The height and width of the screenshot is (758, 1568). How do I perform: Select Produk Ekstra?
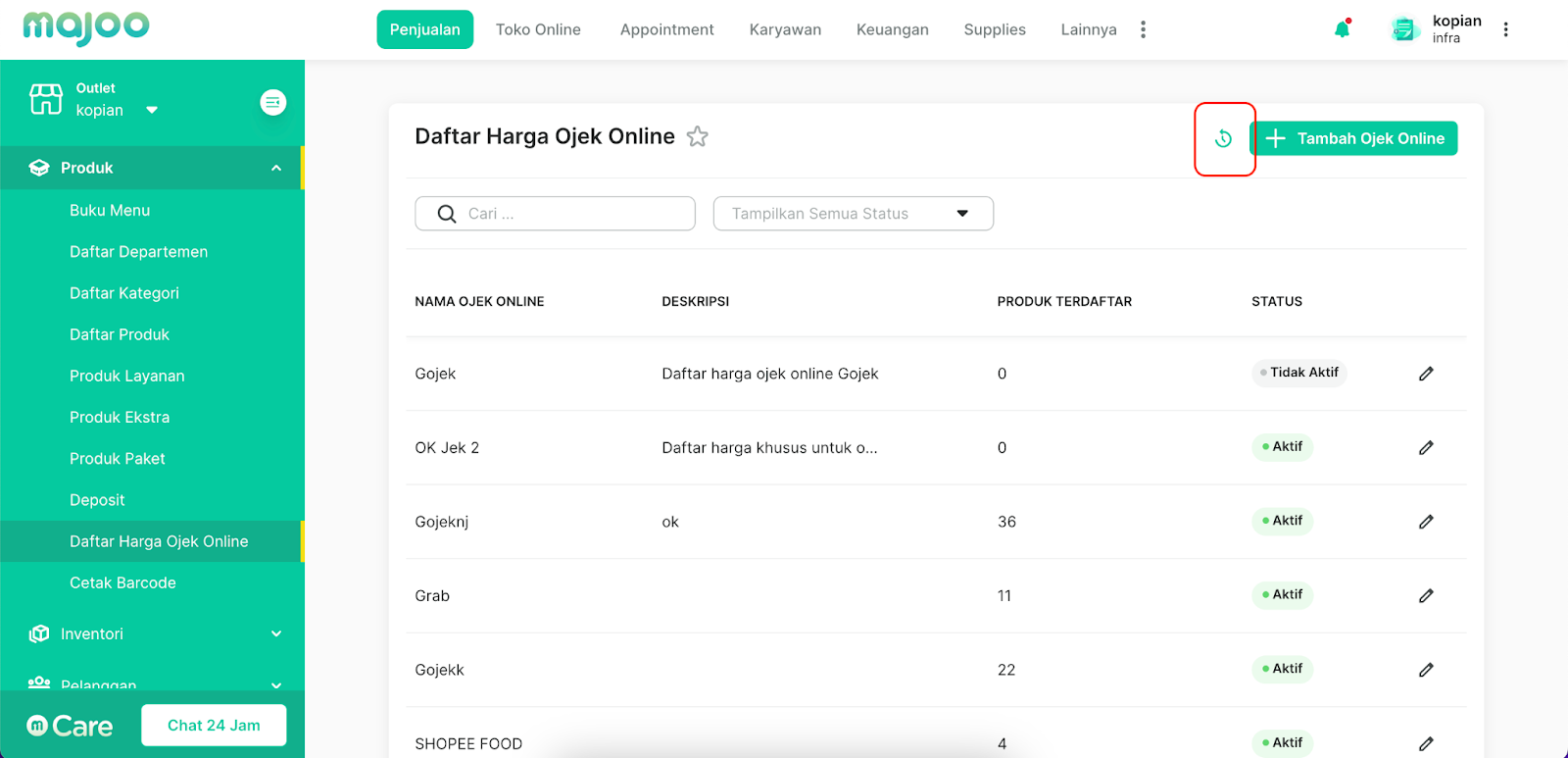click(120, 417)
